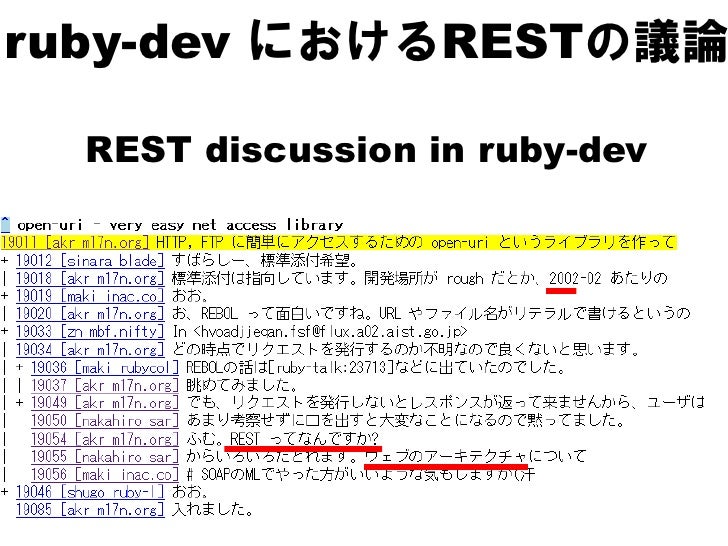Click the text '入れました。' on row 19085
The width and height of the screenshot is (728, 546).
(213, 510)
